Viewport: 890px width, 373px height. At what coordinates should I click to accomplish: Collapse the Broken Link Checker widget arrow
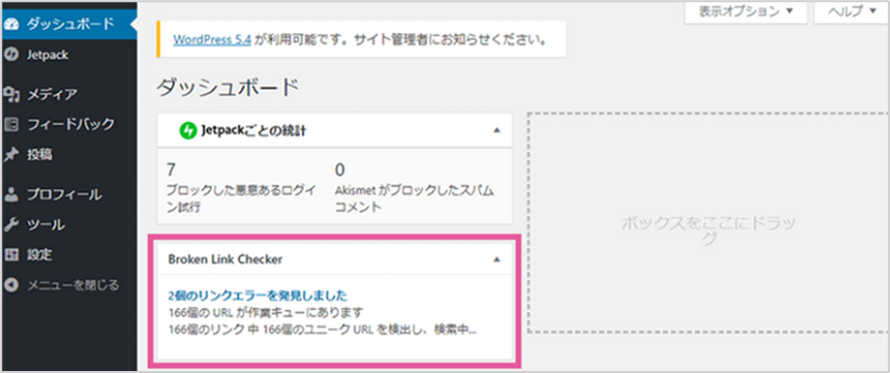click(497, 259)
